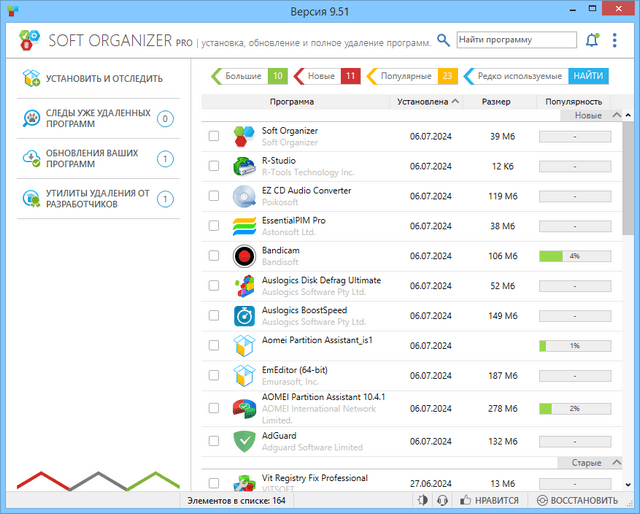Click the R-Studio program icon

tap(244, 166)
